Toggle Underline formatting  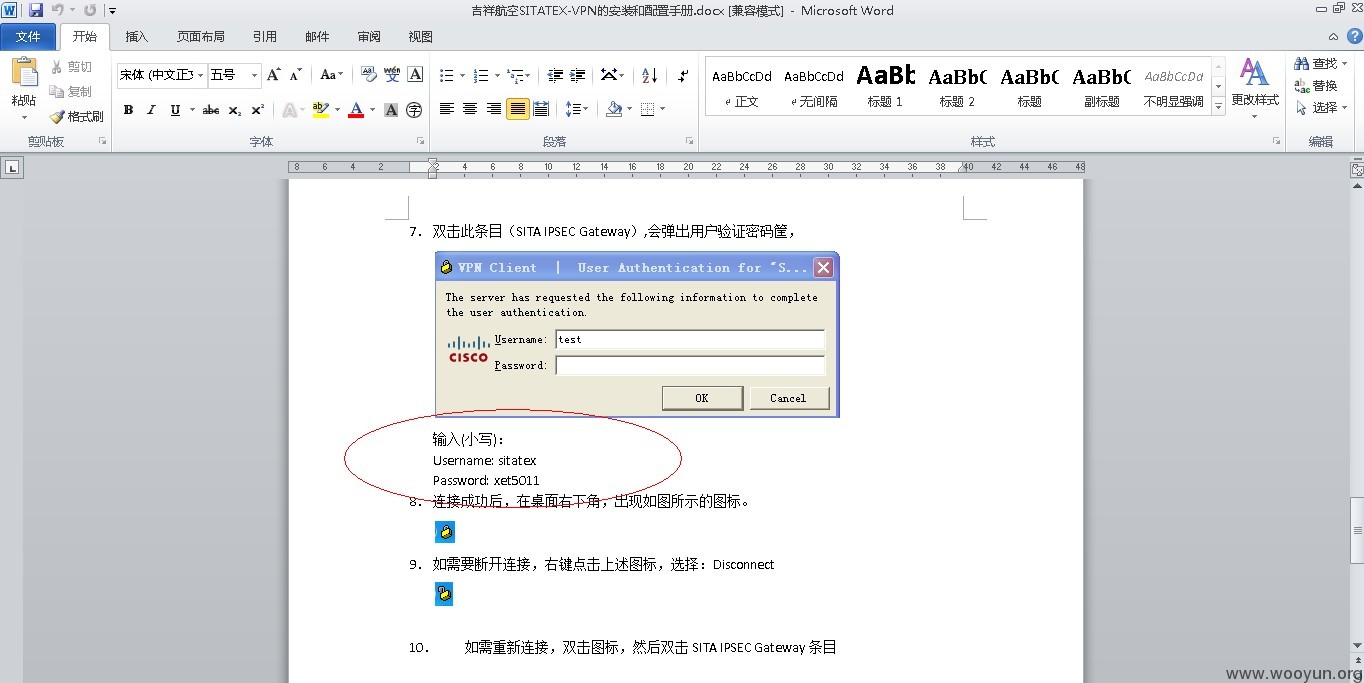pyautogui.click(x=176, y=110)
